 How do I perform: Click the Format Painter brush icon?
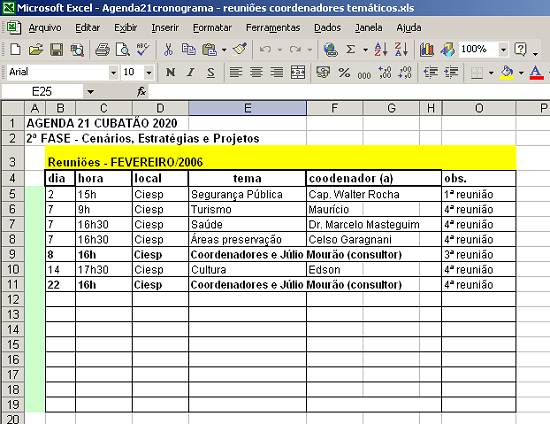(x=240, y=49)
